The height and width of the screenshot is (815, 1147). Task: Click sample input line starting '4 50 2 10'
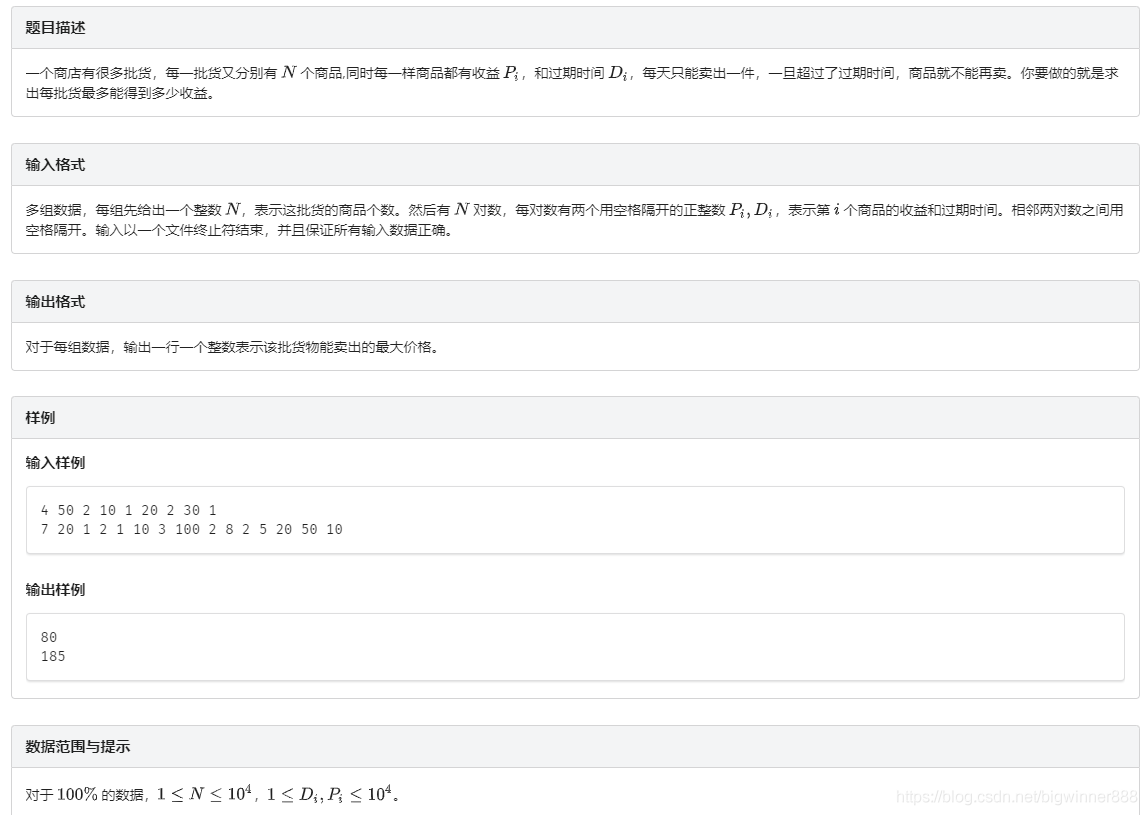coord(129,510)
